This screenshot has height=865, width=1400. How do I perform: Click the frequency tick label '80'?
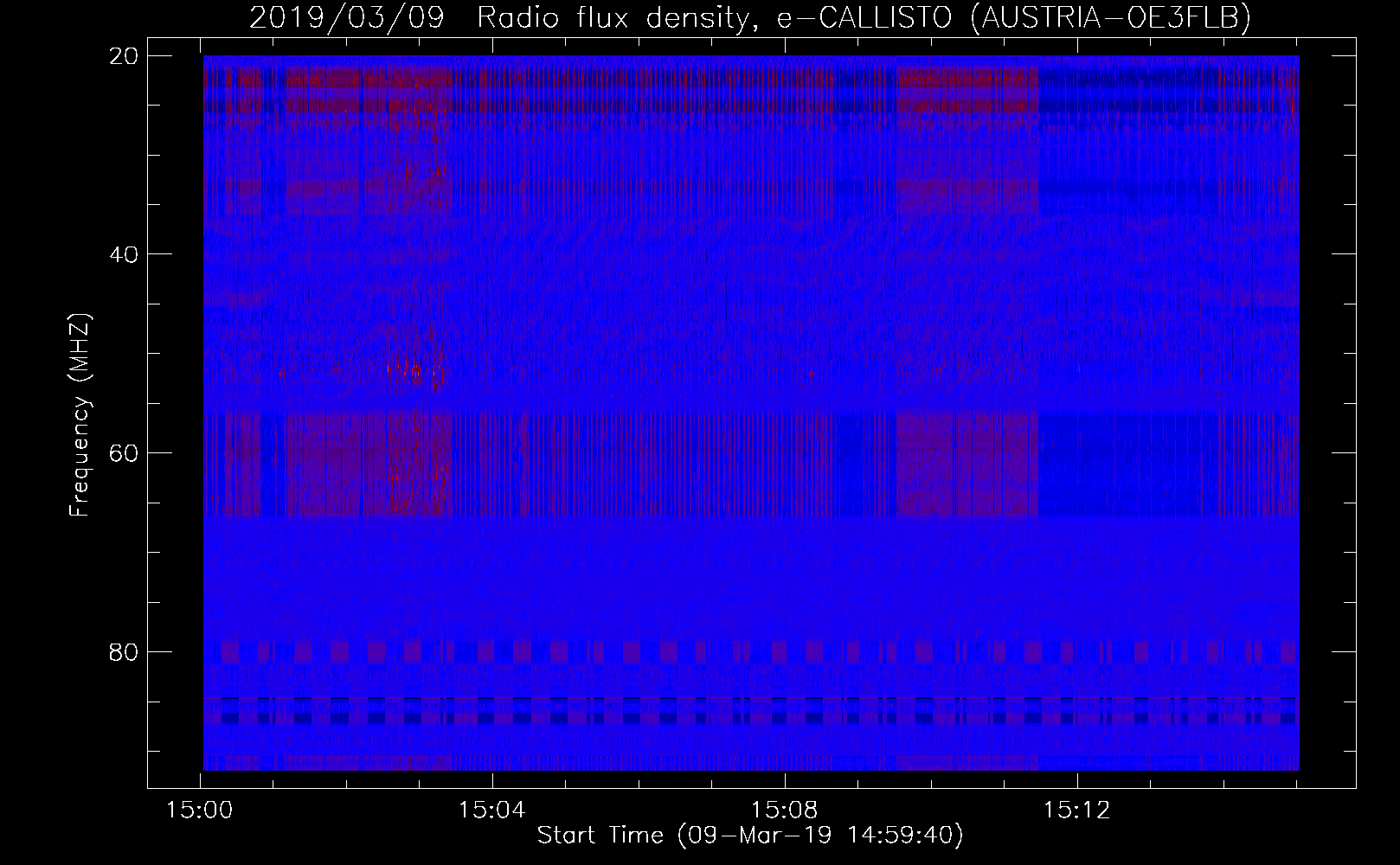pos(125,650)
